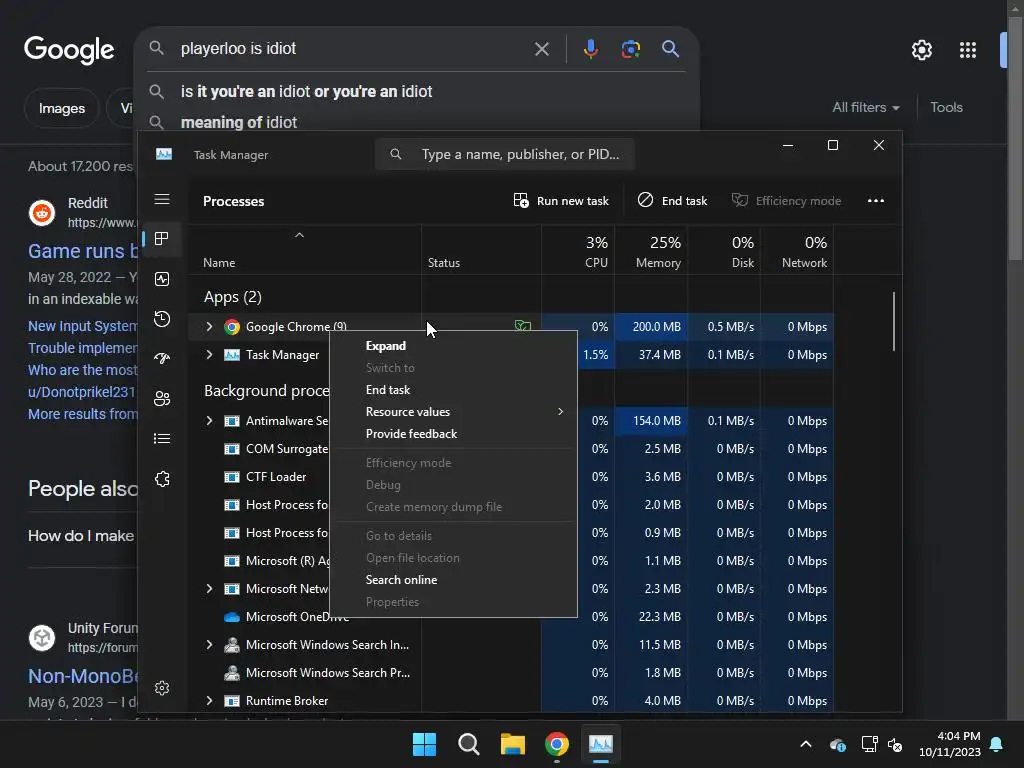
Task: Click Task Manager search input field
Action: click(504, 154)
